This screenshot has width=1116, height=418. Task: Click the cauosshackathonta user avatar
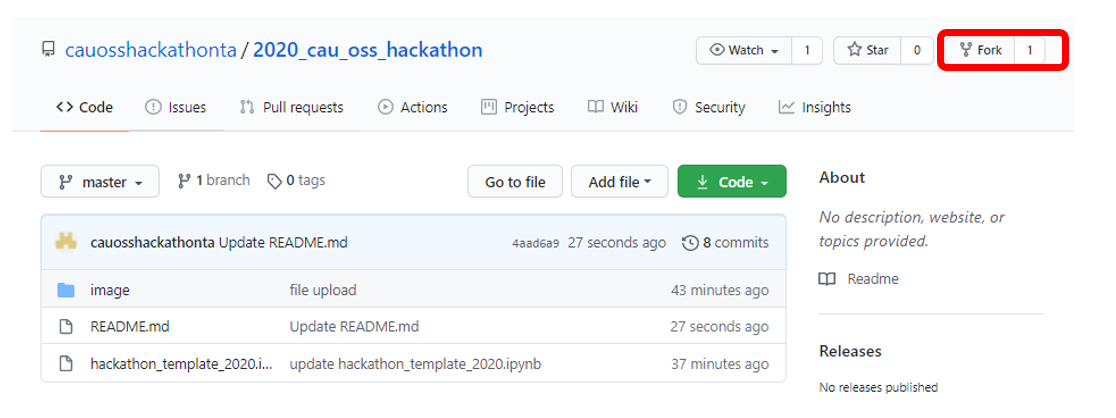coord(66,242)
